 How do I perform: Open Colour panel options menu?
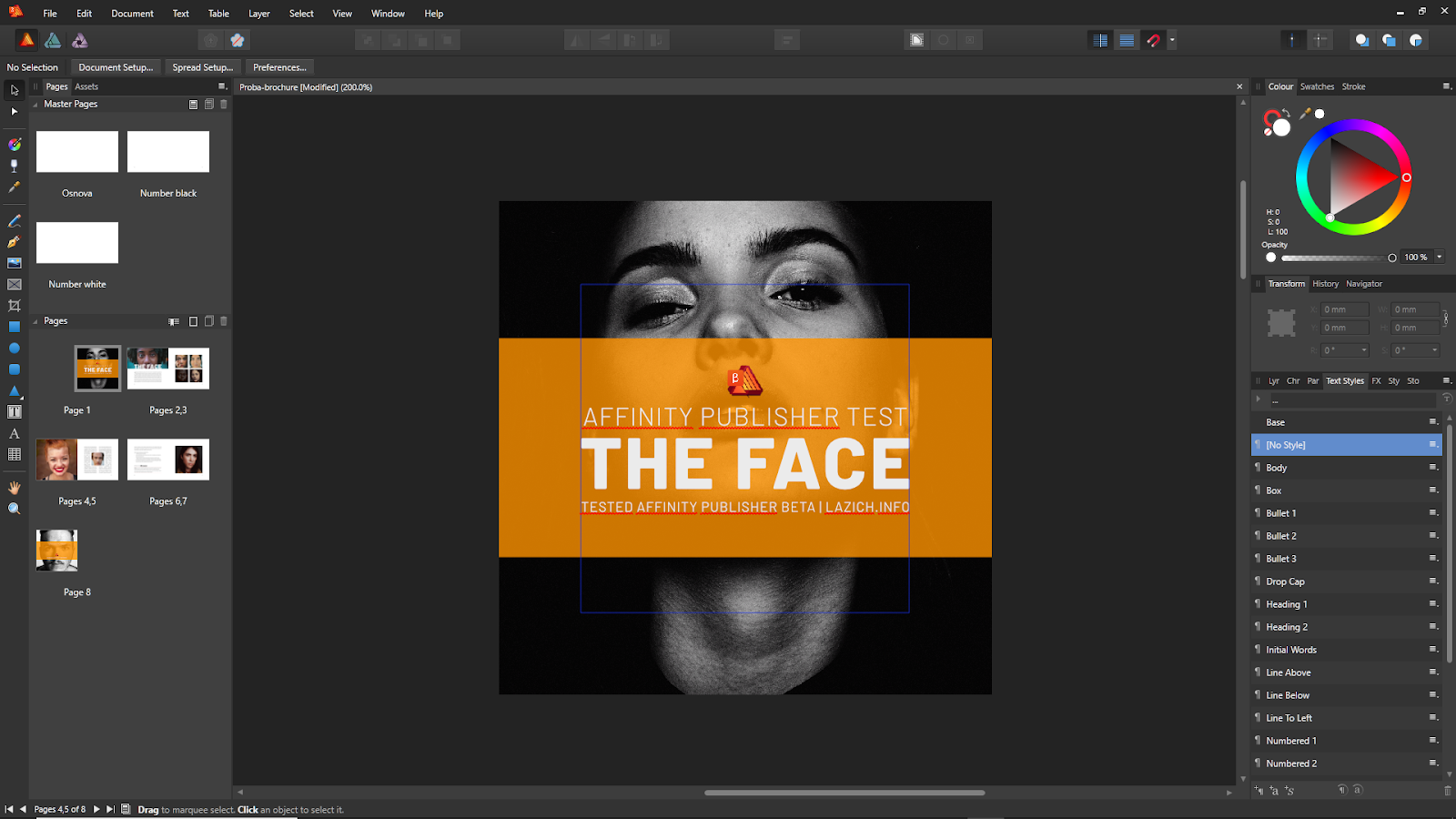coord(1447,86)
